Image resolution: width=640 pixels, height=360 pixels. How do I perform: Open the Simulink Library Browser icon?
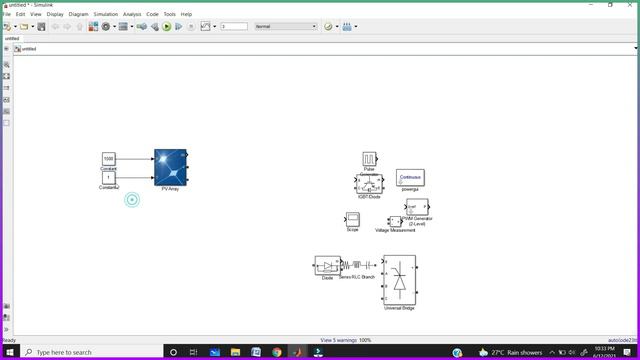[x=93, y=27]
